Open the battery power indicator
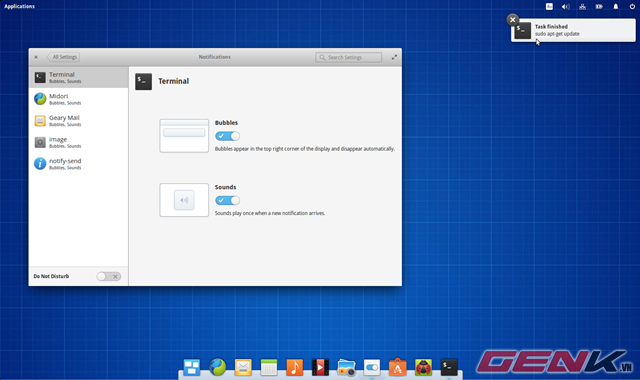 click(x=599, y=7)
